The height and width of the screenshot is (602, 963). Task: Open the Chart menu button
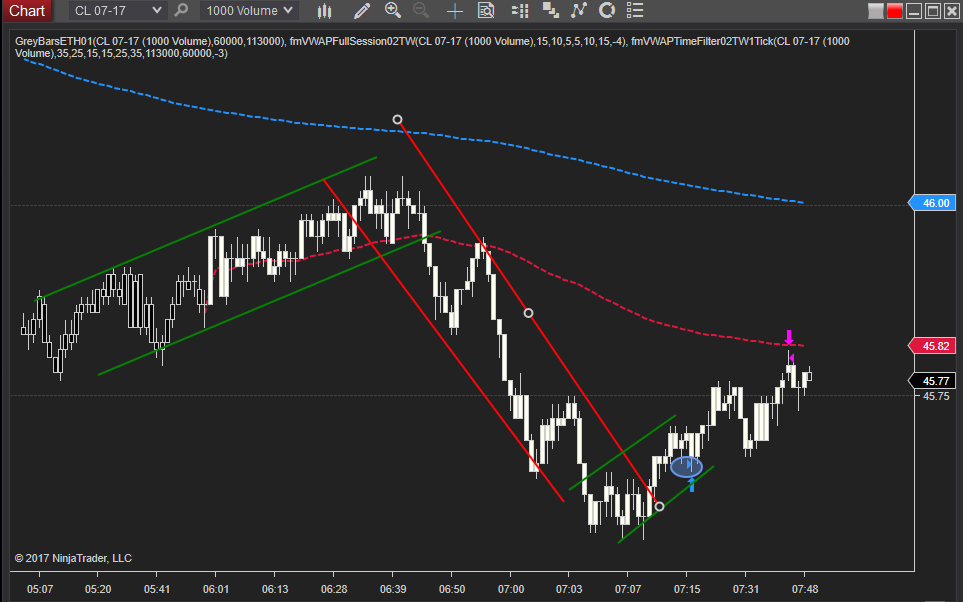(x=27, y=10)
